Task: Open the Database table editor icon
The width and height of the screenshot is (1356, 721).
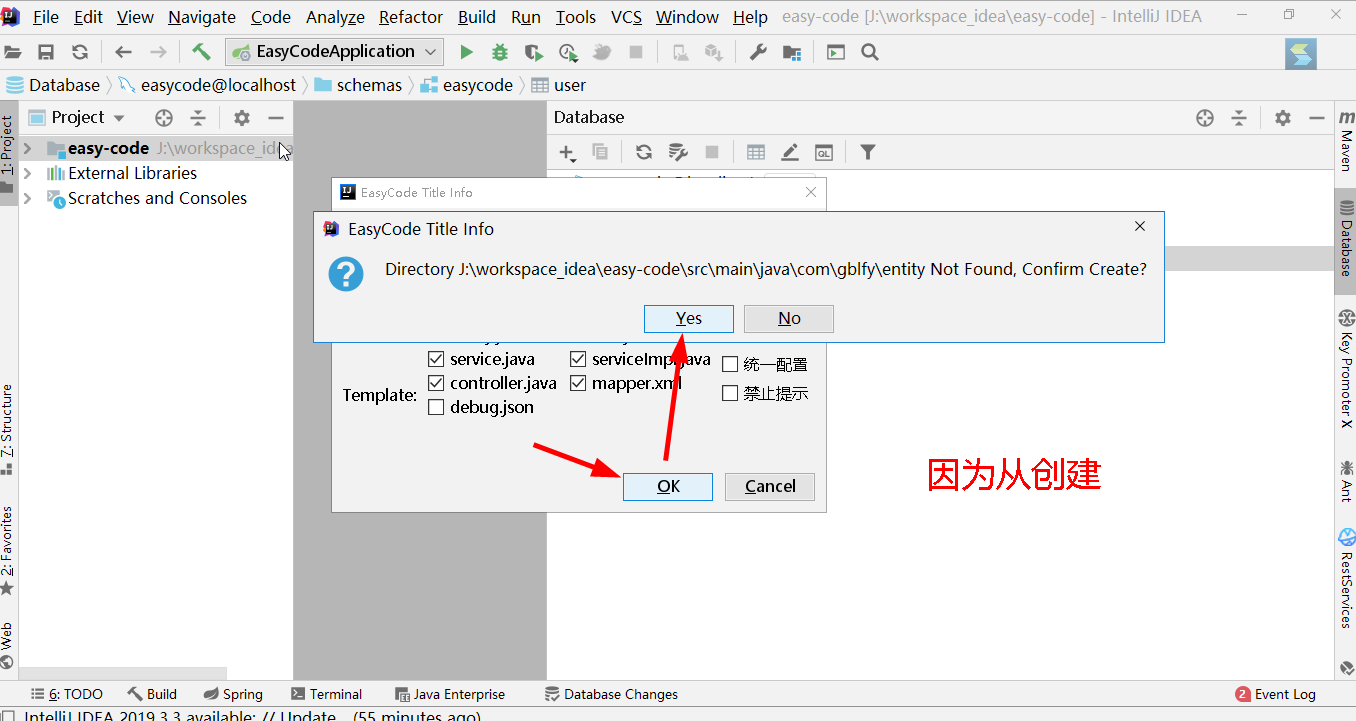Action: (756, 152)
